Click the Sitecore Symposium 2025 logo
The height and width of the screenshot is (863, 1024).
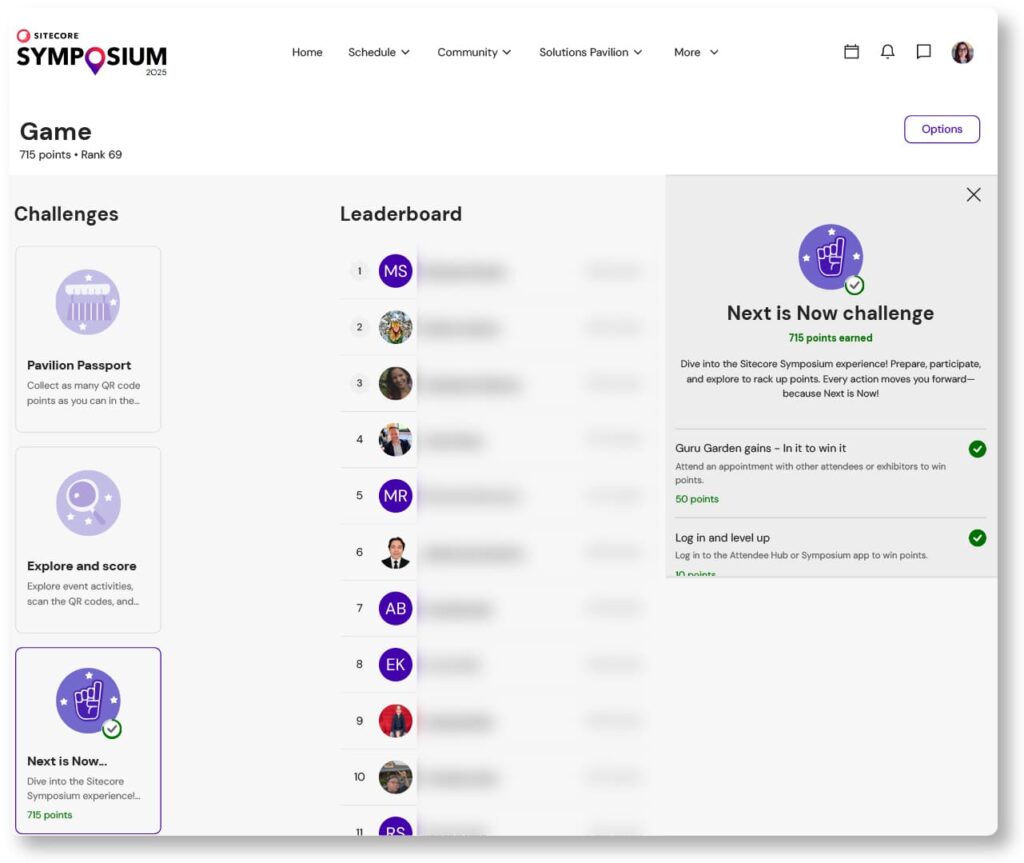pos(91,53)
